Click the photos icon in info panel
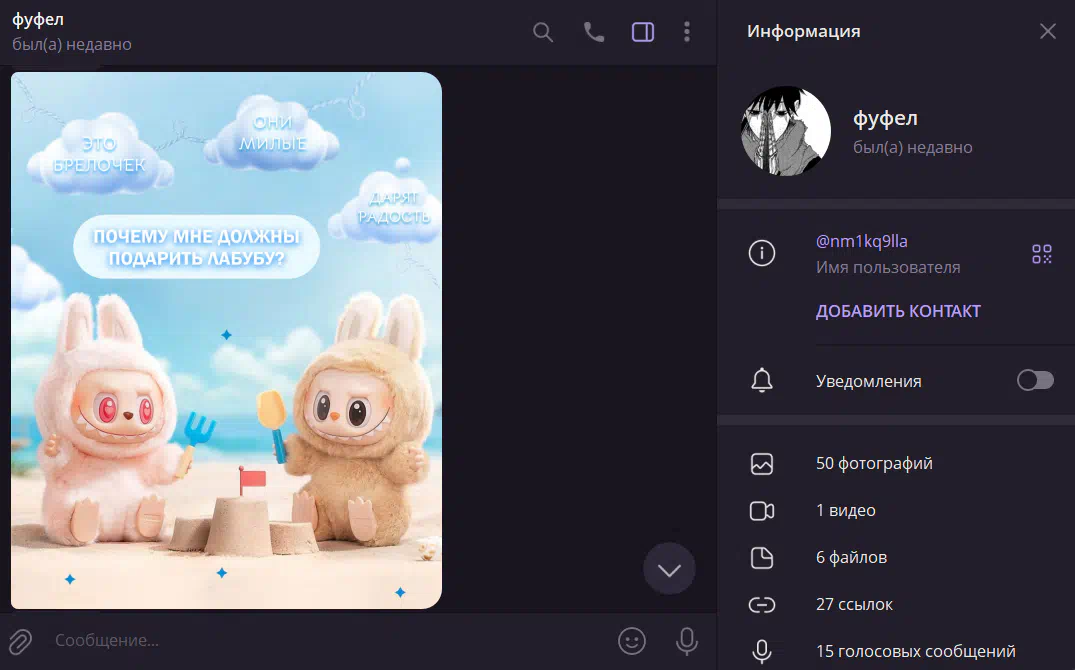Viewport: 1075px width, 670px height. [762, 464]
